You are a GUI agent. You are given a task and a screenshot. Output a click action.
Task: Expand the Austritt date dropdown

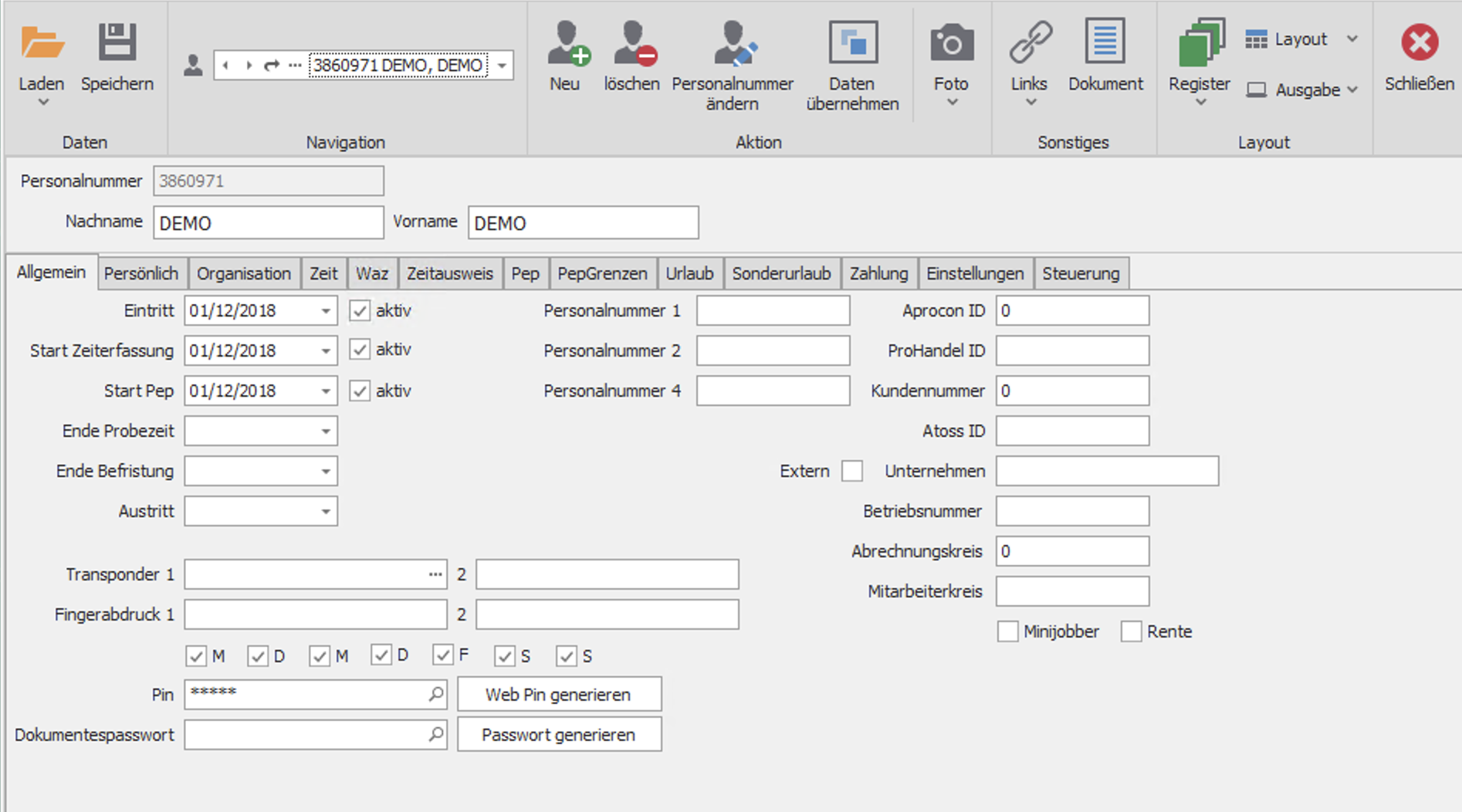coord(326,512)
